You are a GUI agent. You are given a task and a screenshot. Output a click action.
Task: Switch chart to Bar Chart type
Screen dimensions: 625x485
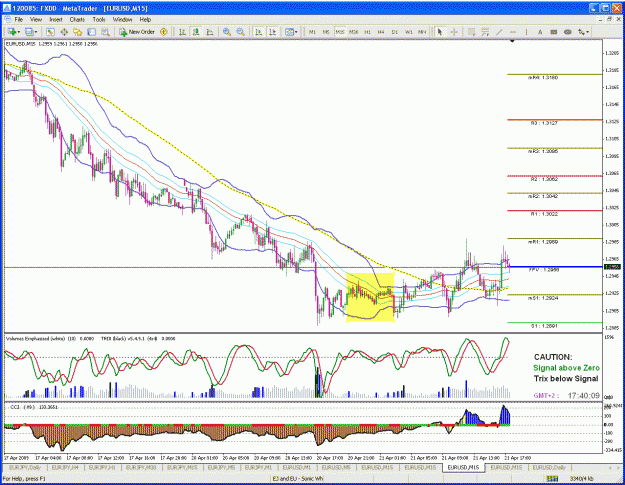(x=182, y=32)
